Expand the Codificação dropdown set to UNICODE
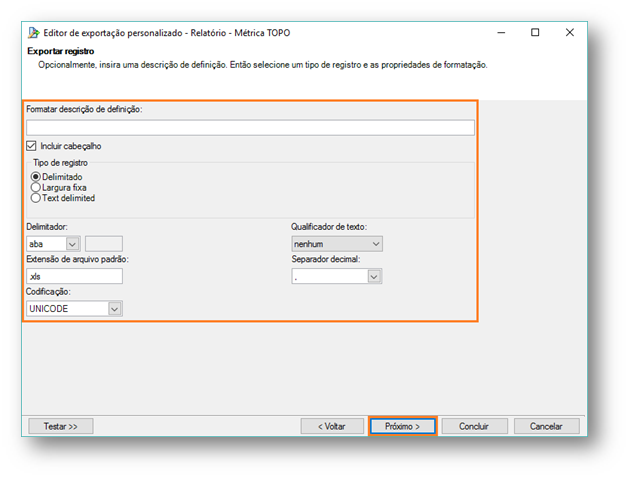This screenshot has width=630, height=479. coord(114,309)
